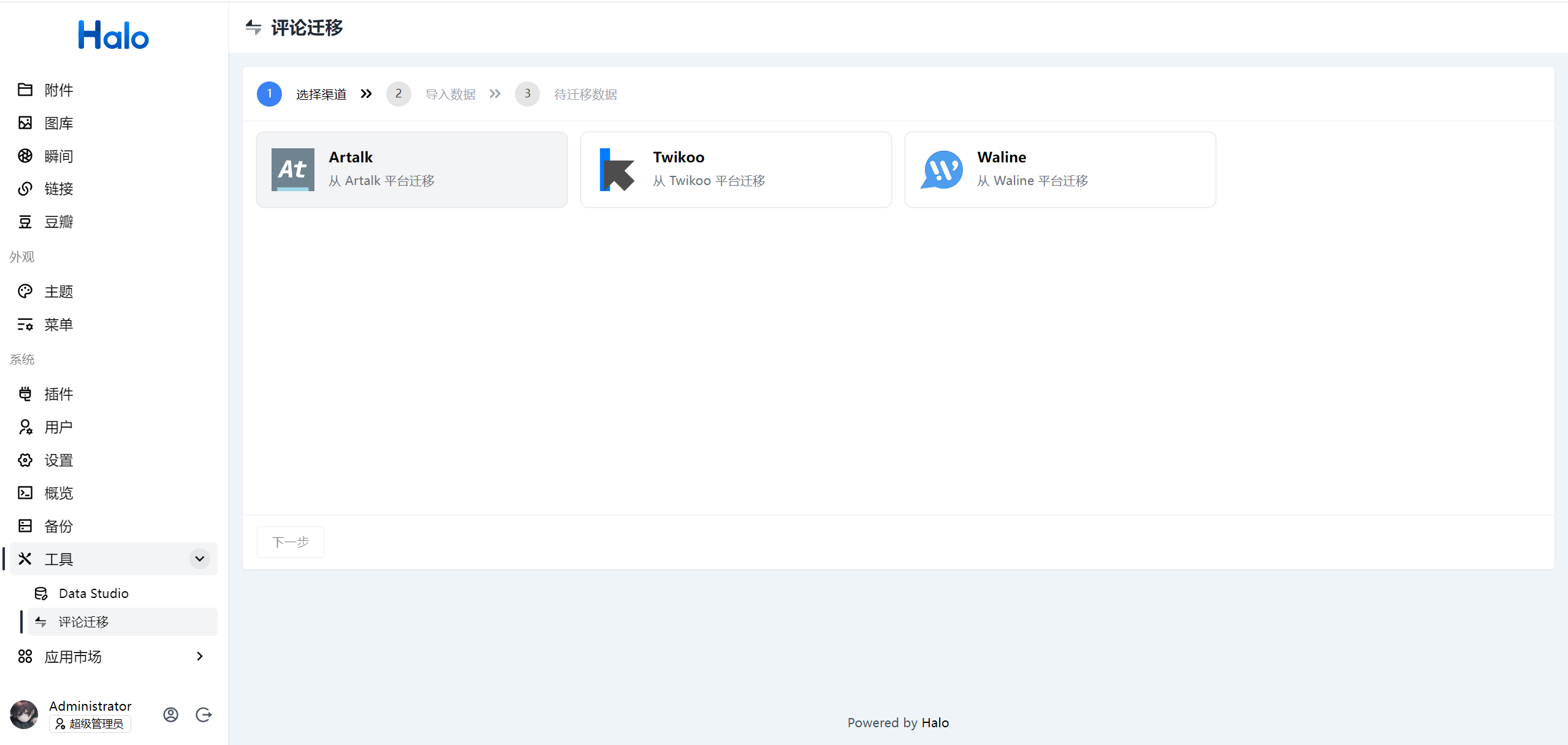
Task: Open 附件 in the sidebar
Action: point(113,89)
